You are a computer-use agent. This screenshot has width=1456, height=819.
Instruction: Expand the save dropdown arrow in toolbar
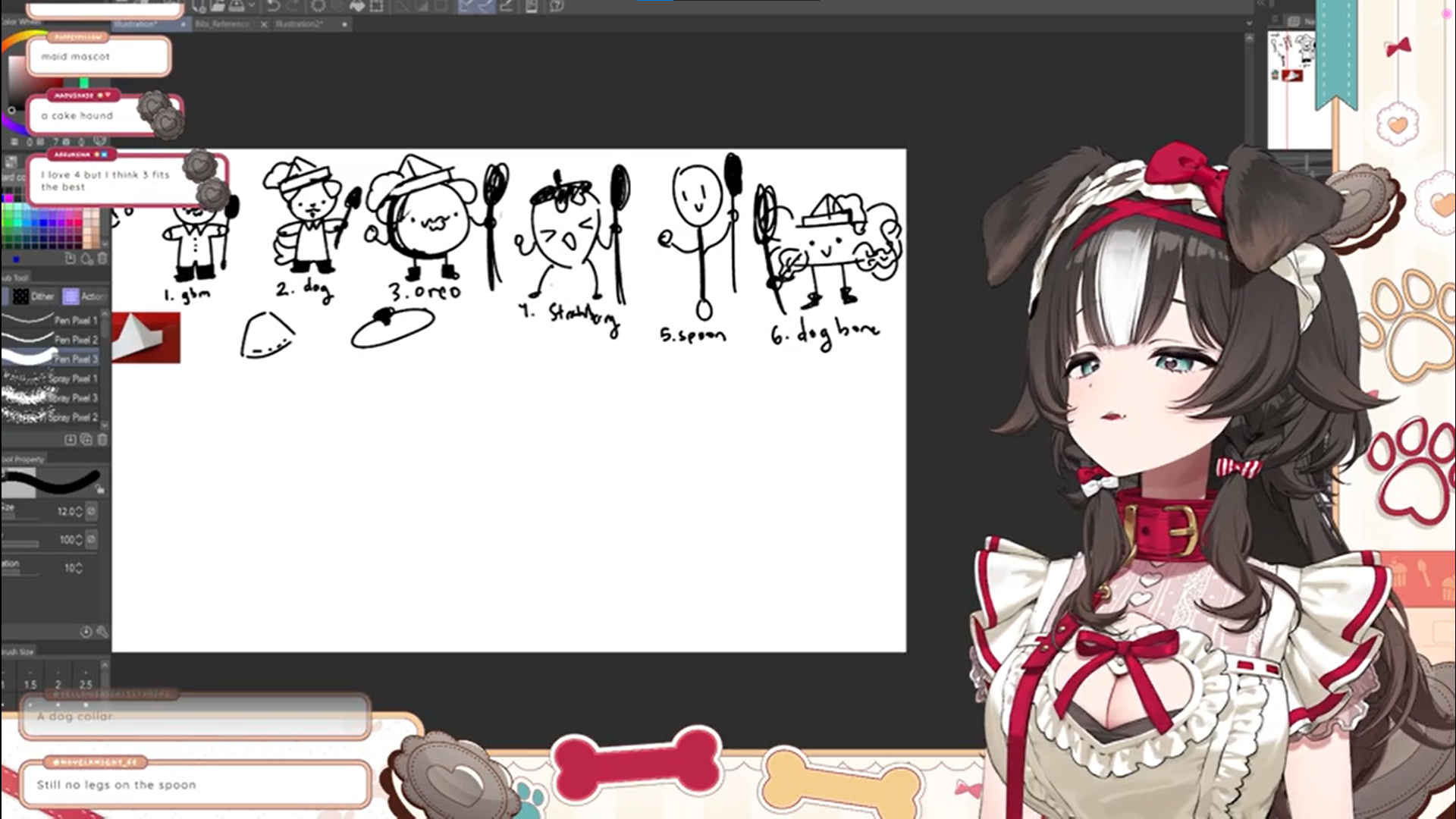(x=253, y=5)
